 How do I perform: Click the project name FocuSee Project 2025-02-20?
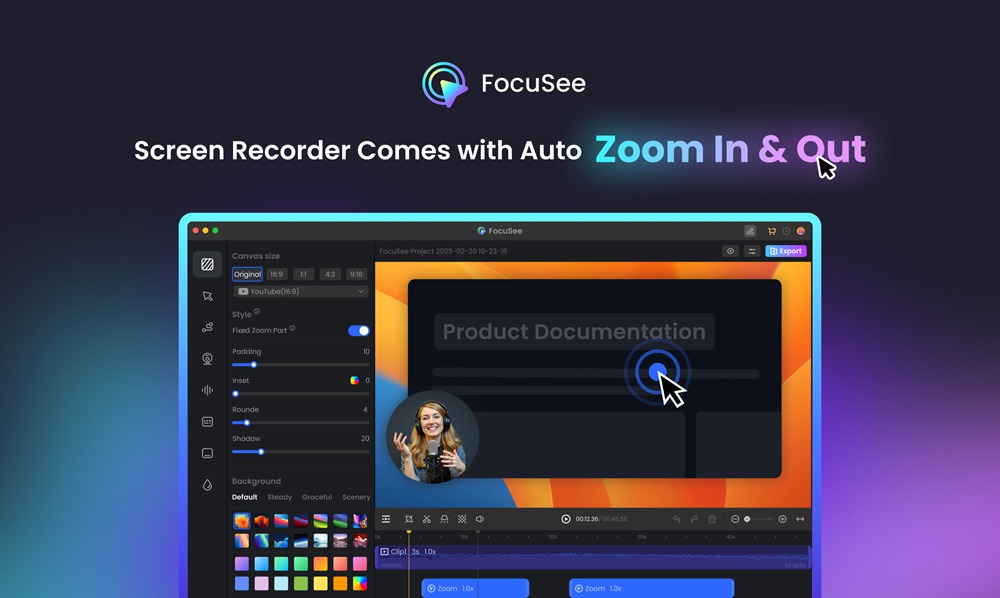tap(443, 251)
